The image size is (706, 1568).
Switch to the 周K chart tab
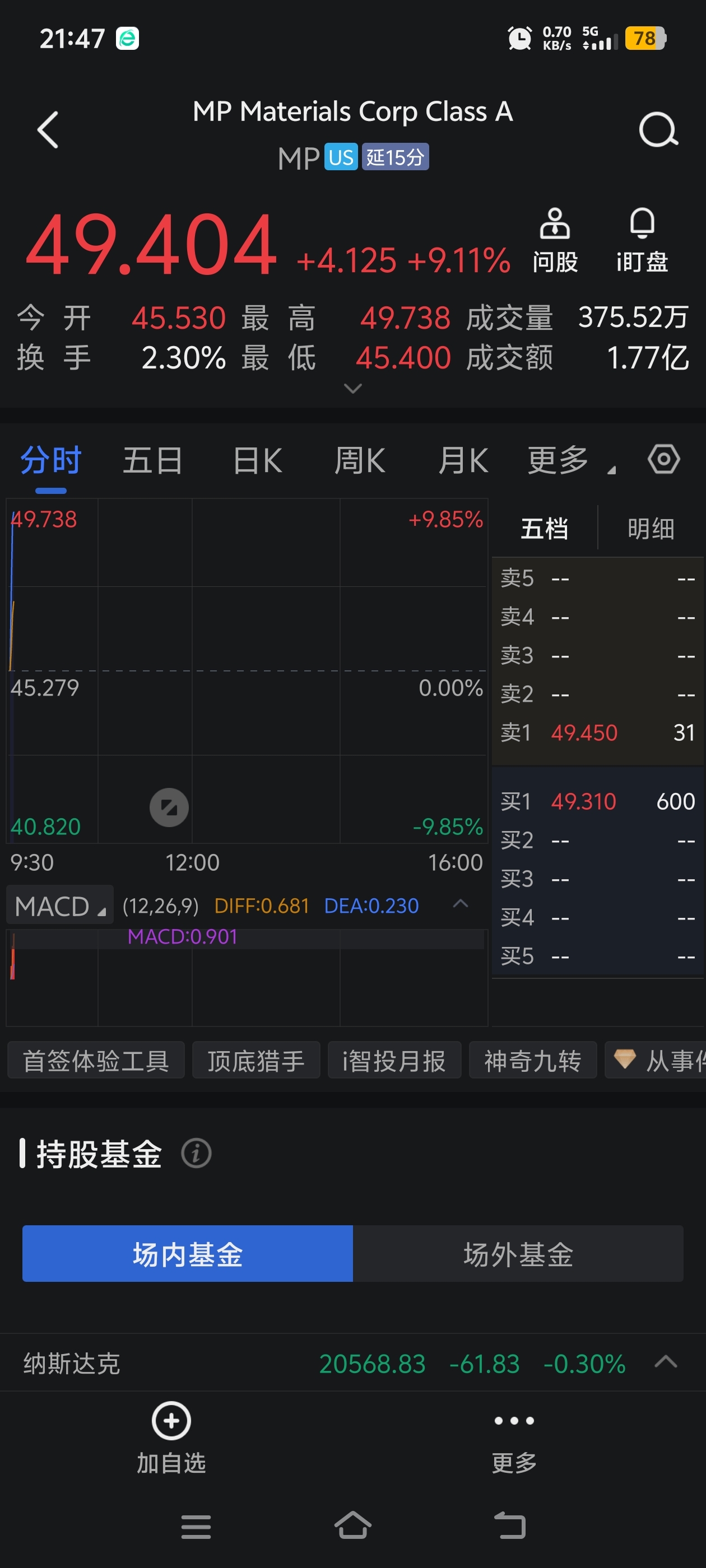coord(359,460)
